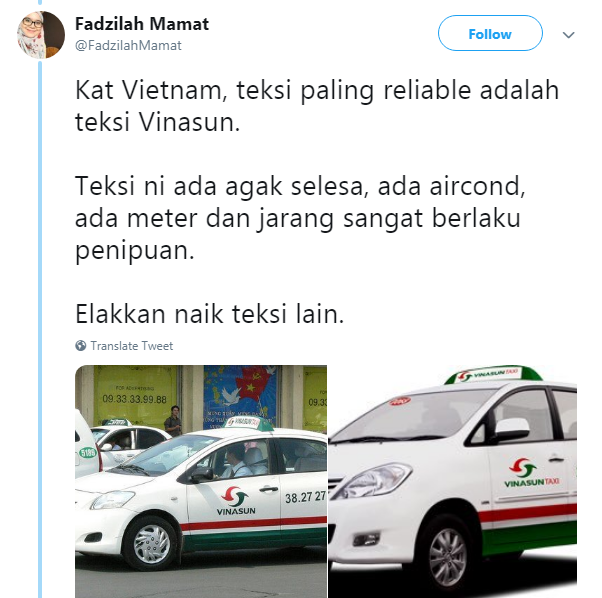Click the Vietnam flag poster in left photo
The height and width of the screenshot is (598, 602).
[242, 395]
